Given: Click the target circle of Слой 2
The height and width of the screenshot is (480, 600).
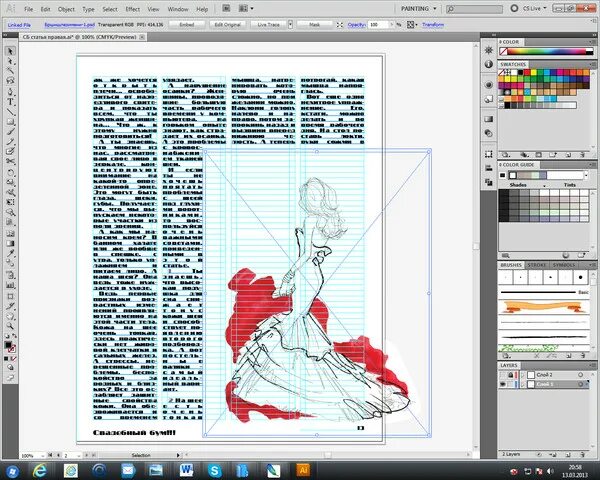Looking at the screenshot, I should [581, 375].
